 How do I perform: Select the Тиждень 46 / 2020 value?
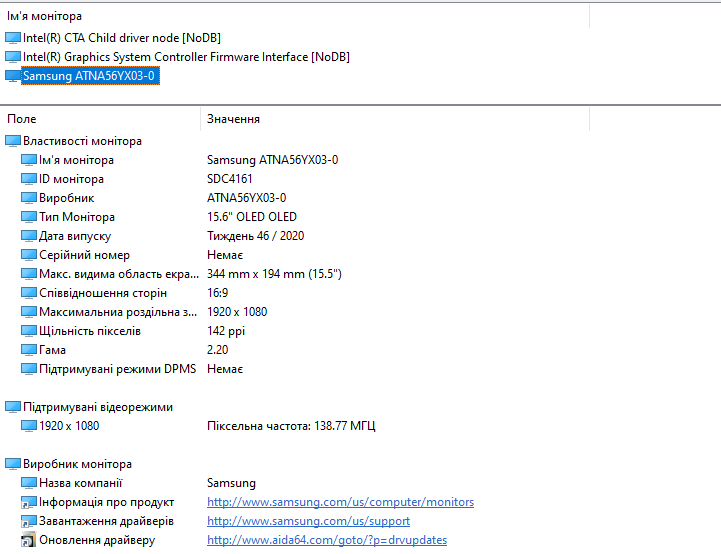(x=256, y=236)
